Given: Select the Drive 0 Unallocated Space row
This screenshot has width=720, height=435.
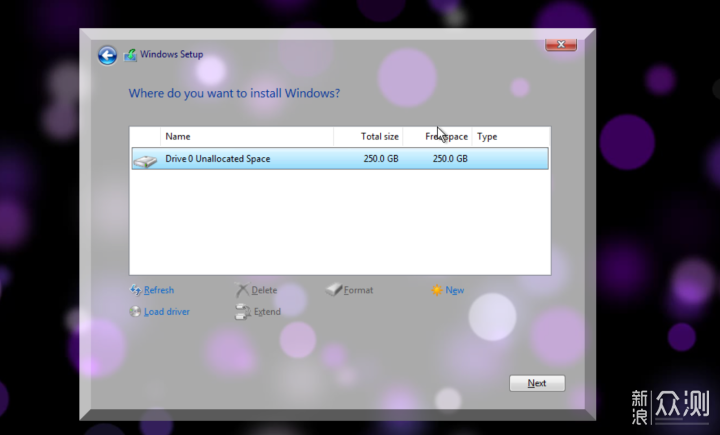Looking at the screenshot, I should tap(340, 158).
